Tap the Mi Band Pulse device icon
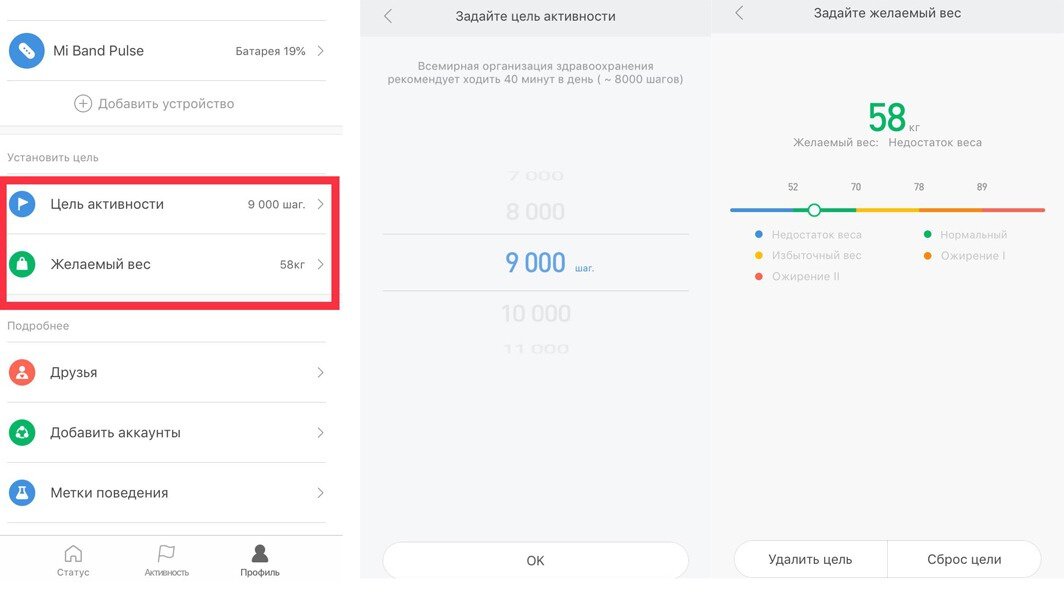 click(26, 51)
